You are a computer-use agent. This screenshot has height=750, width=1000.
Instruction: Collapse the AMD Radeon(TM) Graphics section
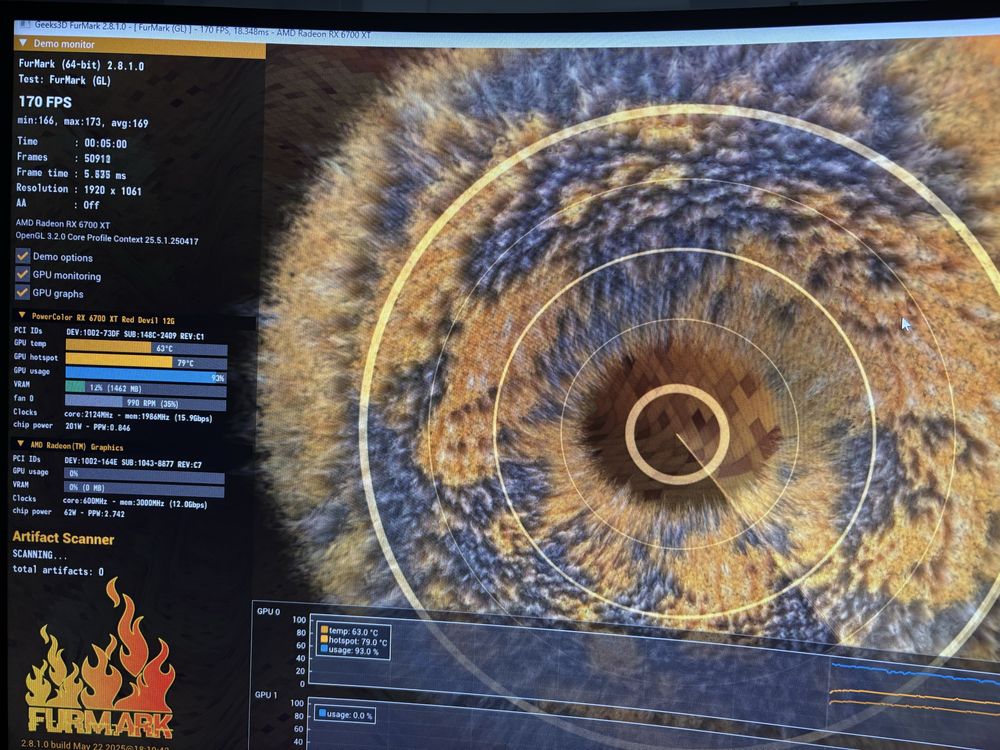point(20,444)
